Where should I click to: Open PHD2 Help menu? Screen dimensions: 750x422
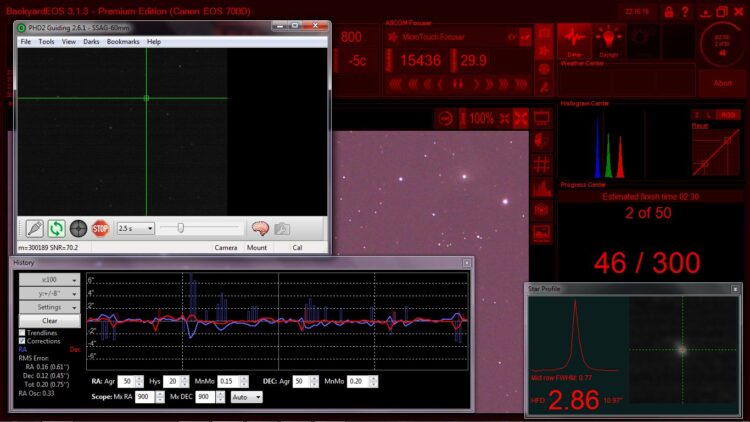(x=154, y=42)
